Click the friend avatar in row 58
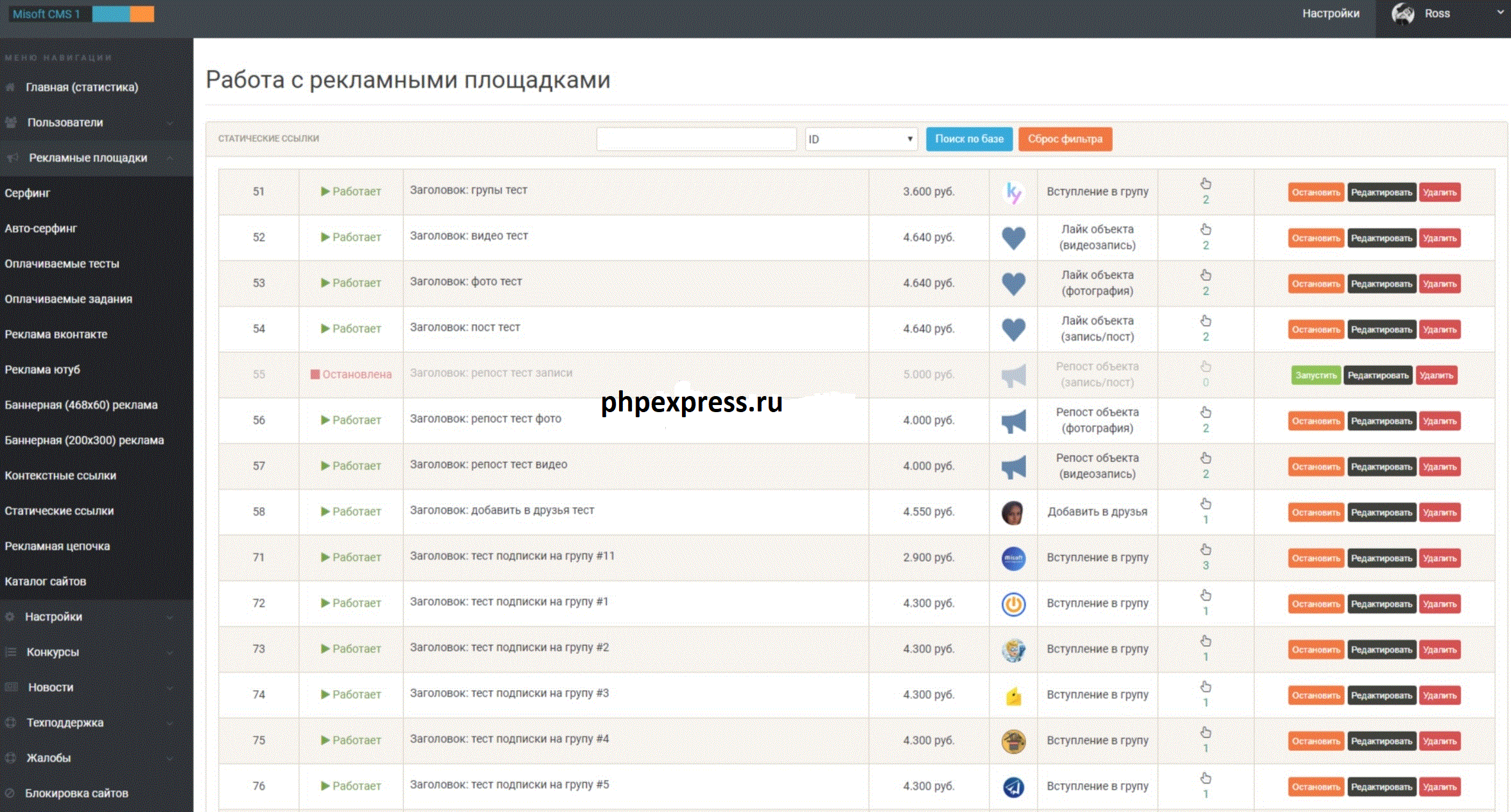1511x812 pixels. [x=1013, y=512]
